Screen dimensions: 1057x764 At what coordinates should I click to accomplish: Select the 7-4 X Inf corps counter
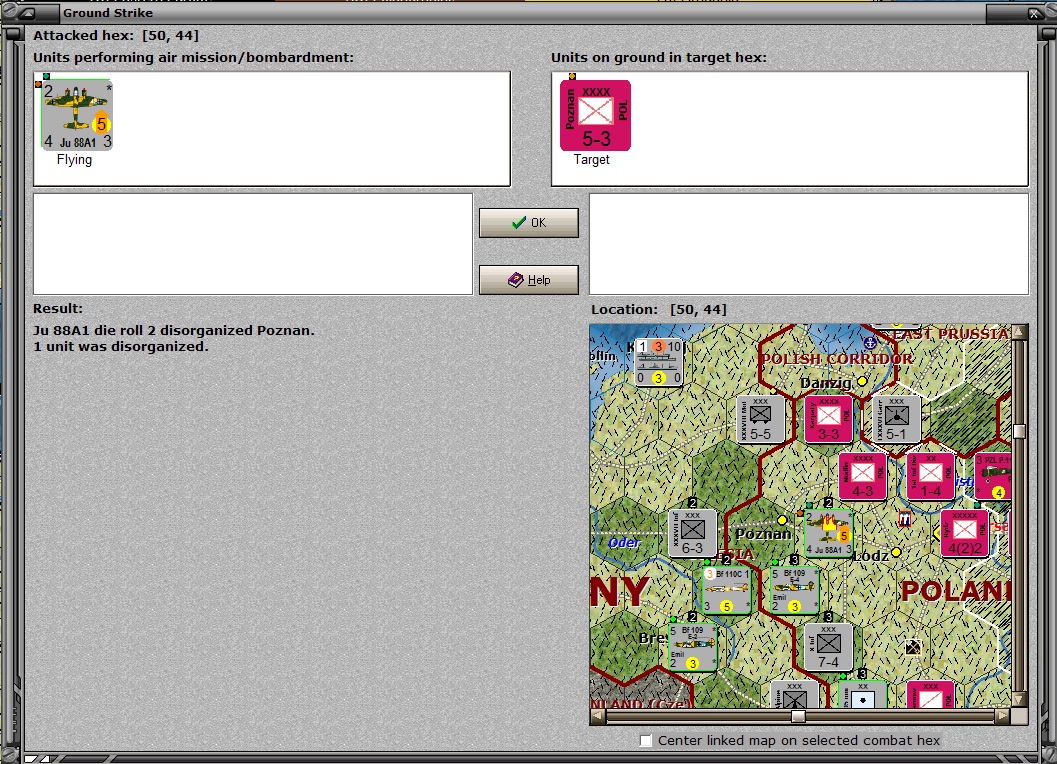[828, 647]
